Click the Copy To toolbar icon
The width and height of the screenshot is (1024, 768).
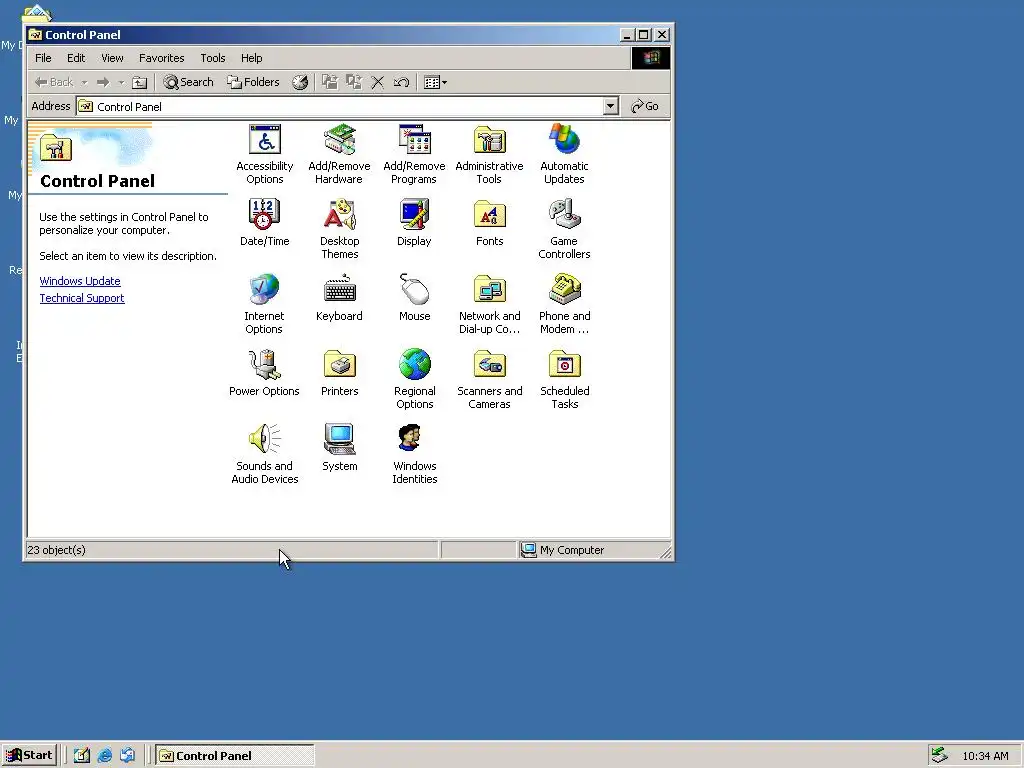coord(353,82)
